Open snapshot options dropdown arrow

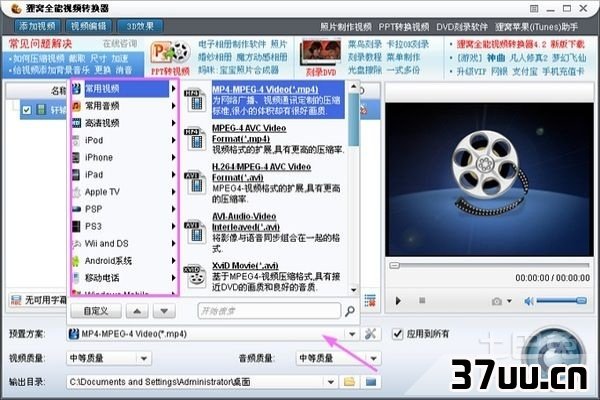tap(509, 301)
